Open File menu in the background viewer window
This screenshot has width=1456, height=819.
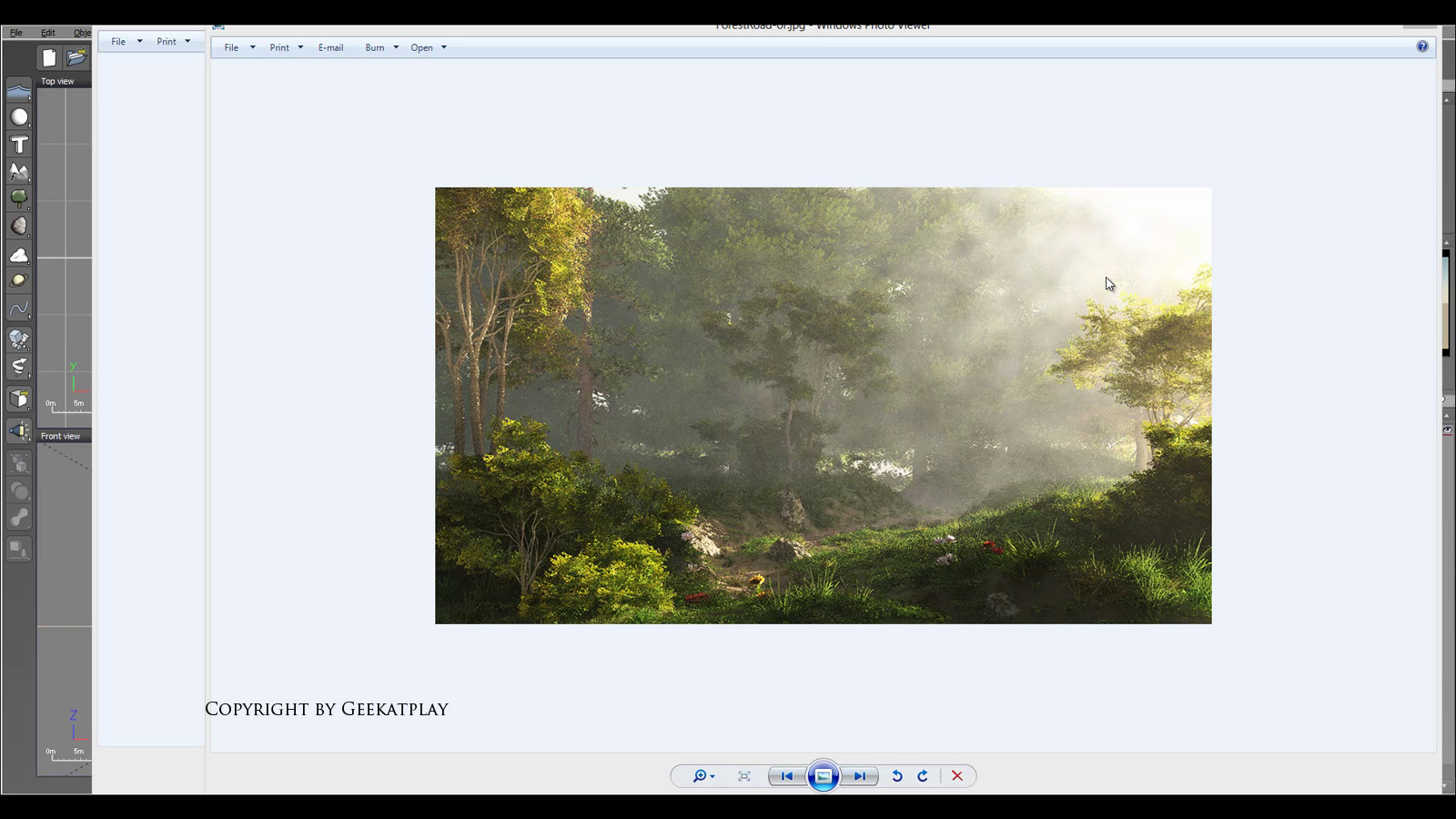pyautogui.click(x=126, y=41)
